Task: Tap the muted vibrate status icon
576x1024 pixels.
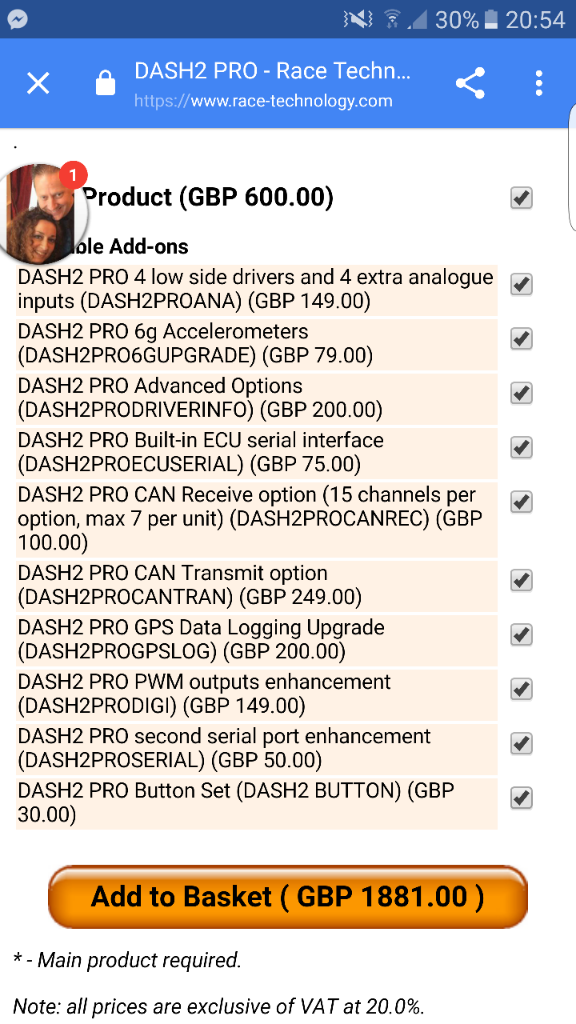Action: [x=357, y=20]
